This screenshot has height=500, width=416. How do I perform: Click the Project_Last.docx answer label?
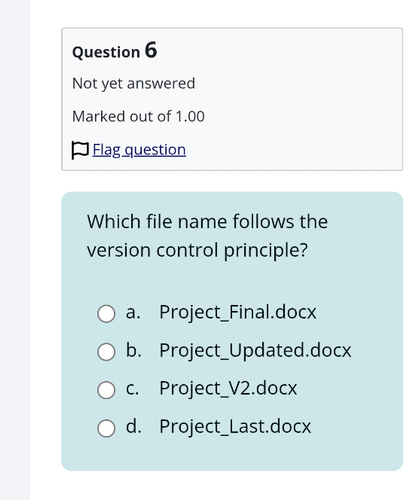coord(235,426)
